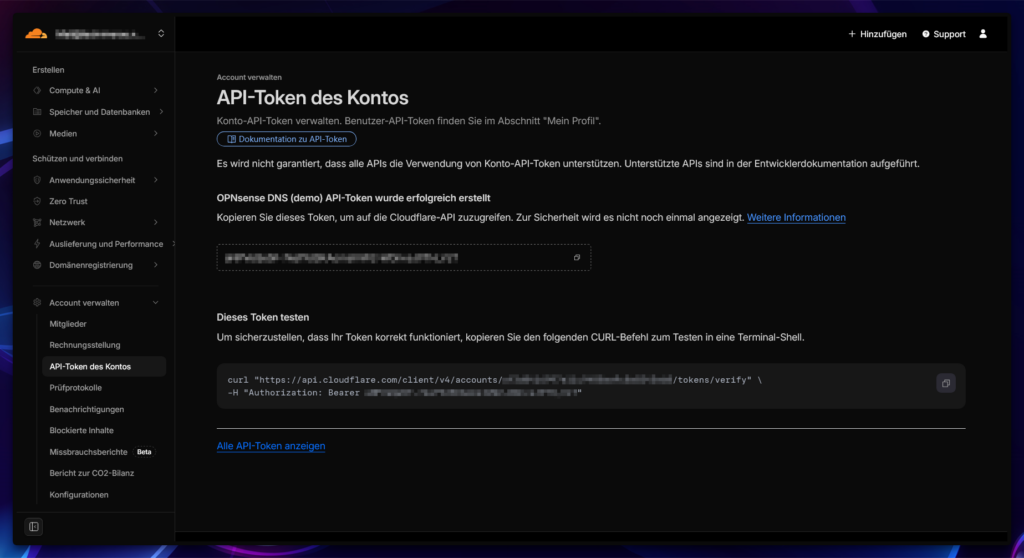Open Dokumentation zu API-Token
The height and width of the screenshot is (558, 1024).
pos(286,139)
